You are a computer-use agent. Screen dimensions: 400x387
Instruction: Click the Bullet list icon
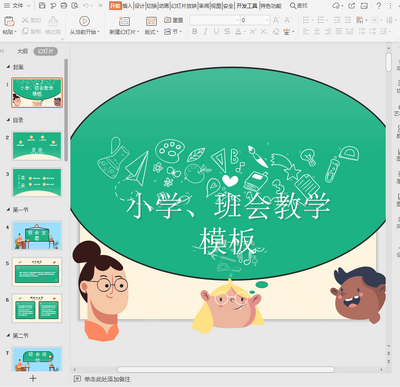click(306, 20)
